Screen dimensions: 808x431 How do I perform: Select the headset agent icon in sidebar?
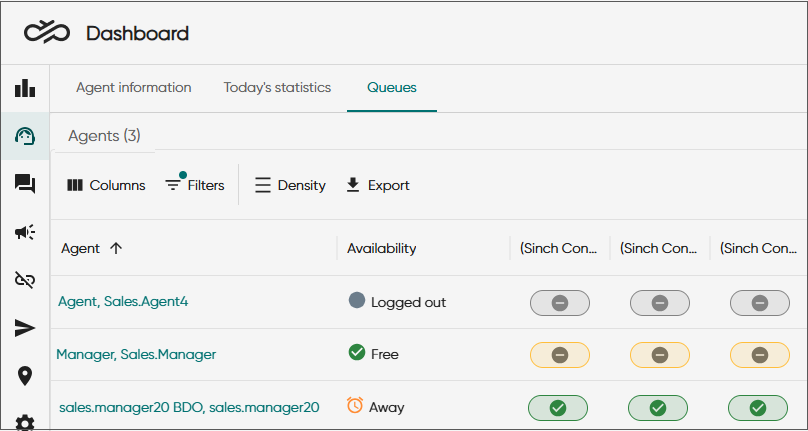pyautogui.click(x=25, y=136)
